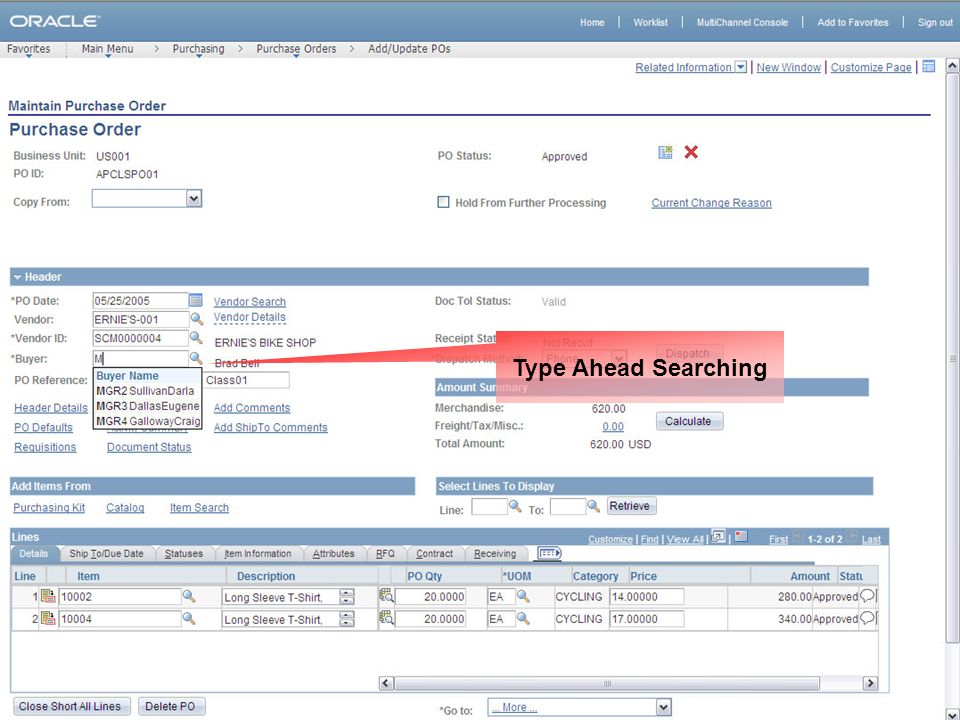Image resolution: width=960 pixels, height=720 pixels.
Task: Click the page vertical scrollbar up arrow
Action: click(952, 66)
